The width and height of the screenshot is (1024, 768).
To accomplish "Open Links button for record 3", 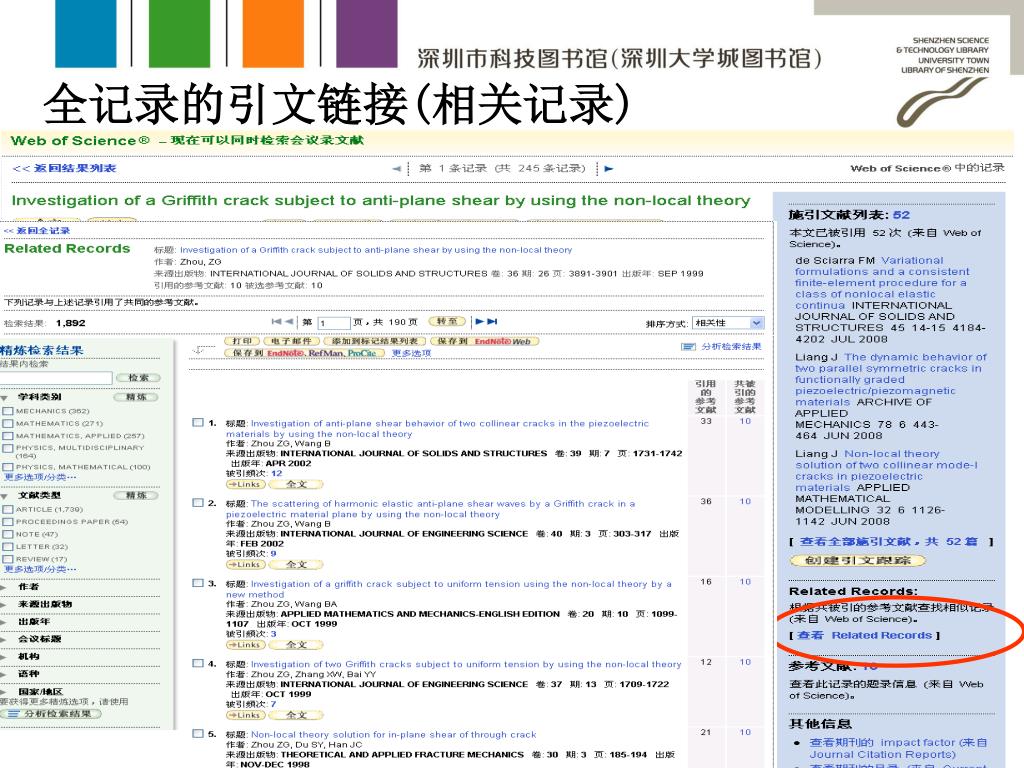I will click(x=246, y=645).
